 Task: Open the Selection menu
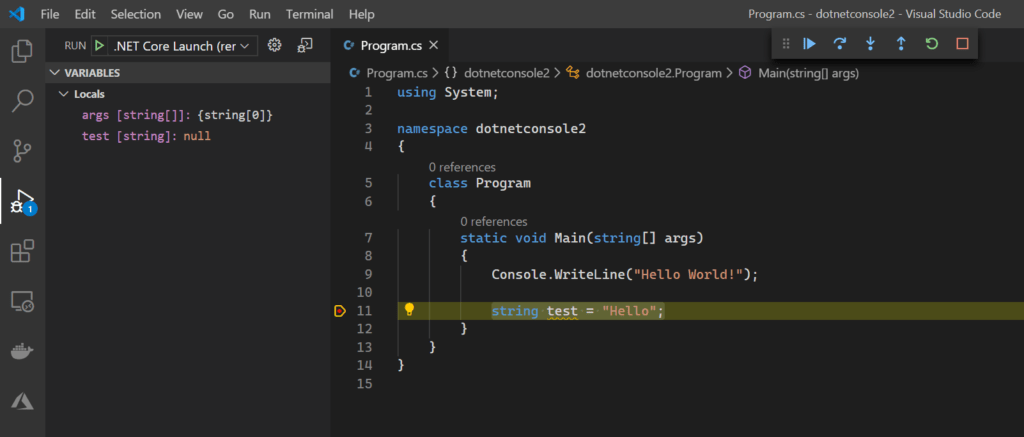tap(136, 14)
